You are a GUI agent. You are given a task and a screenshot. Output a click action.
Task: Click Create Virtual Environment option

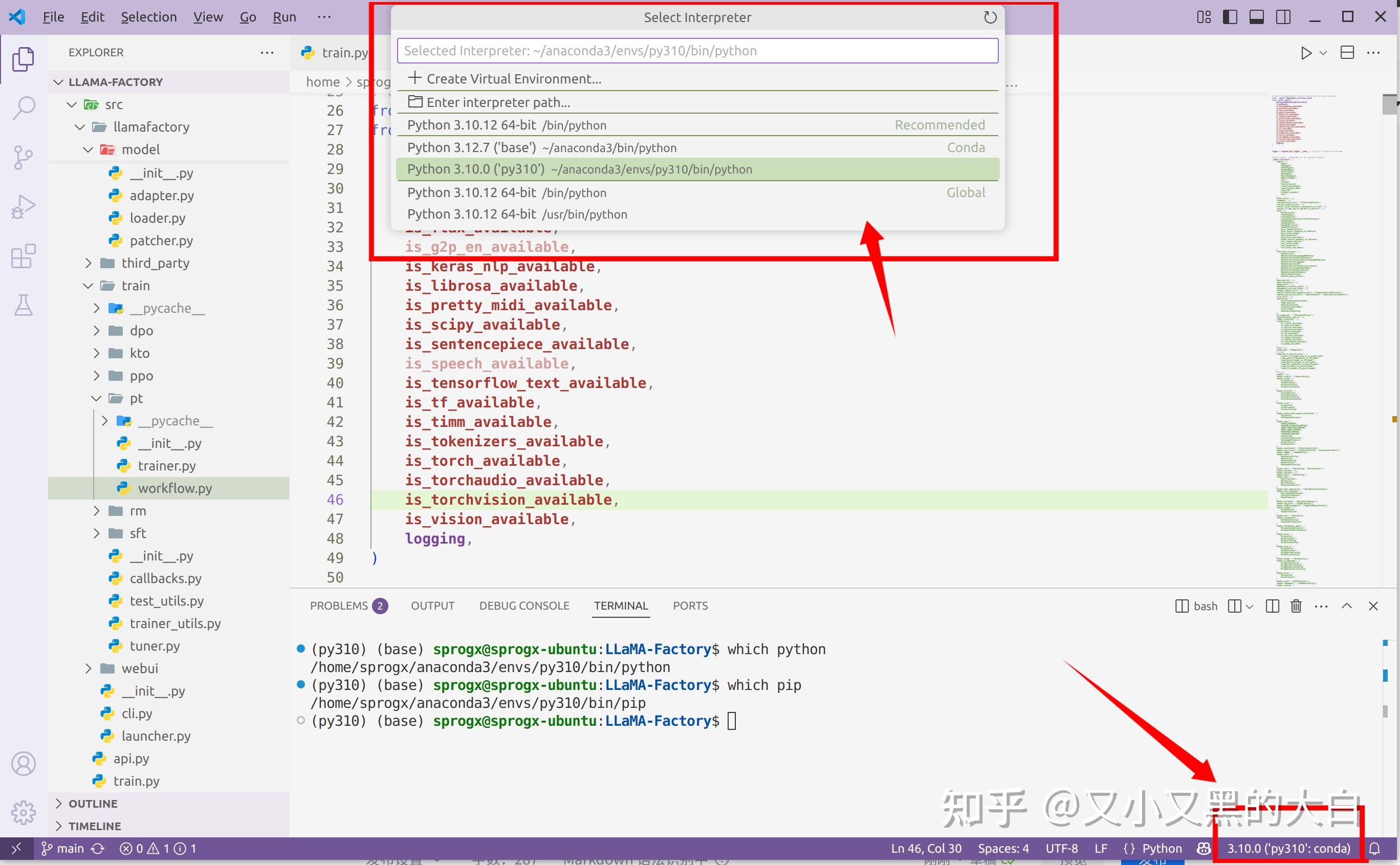pyautogui.click(x=513, y=78)
